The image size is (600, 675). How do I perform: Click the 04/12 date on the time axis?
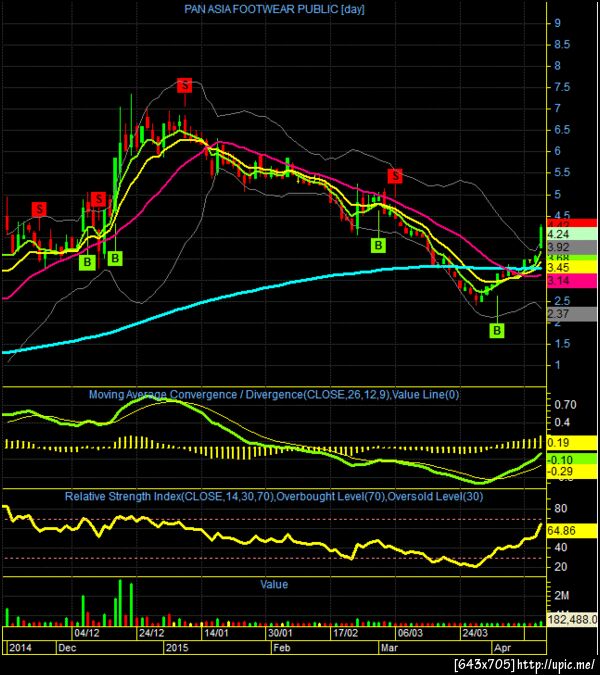pyautogui.click(x=87, y=633)
